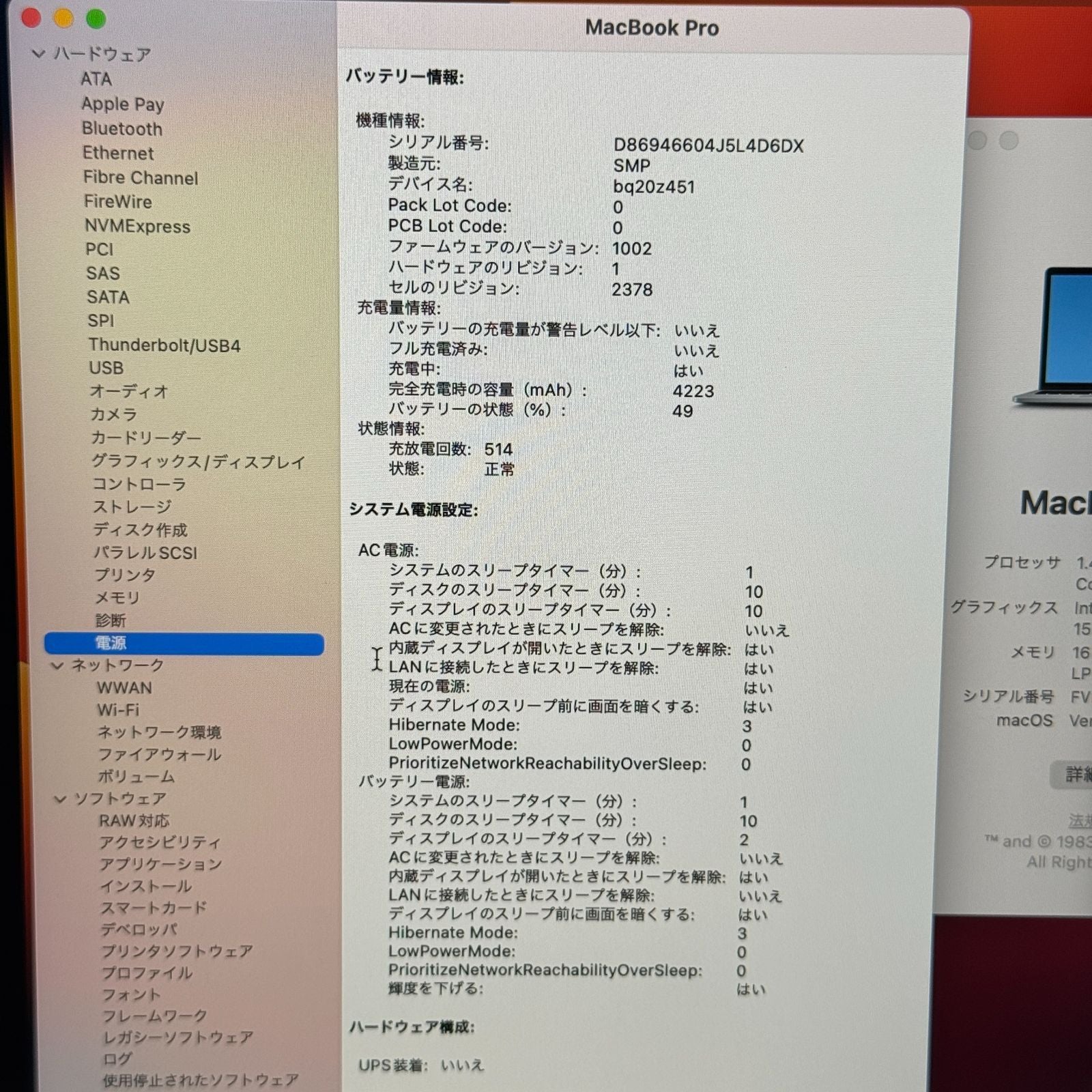Select Wi-Fi under ネットワーク
The height and width of the screenshot is (1092, 1092).
click(118, 710)
